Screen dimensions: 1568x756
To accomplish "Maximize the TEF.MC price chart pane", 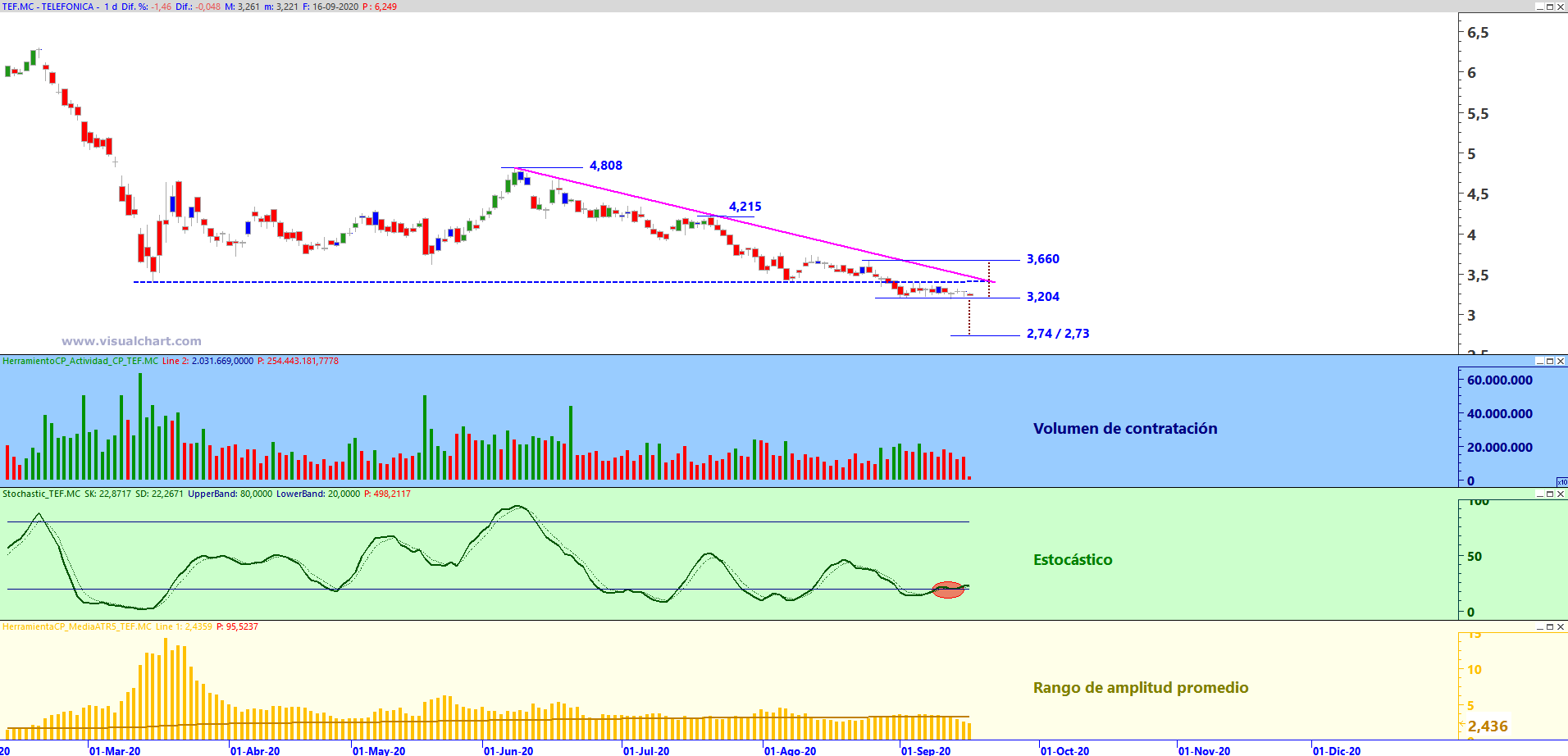I will click(x=1550, y=7).
